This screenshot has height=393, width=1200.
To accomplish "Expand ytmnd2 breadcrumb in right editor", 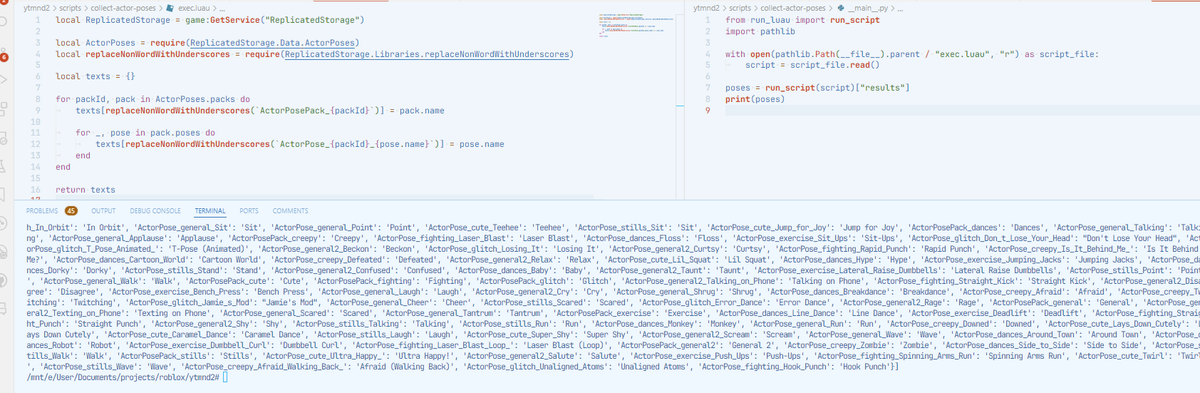I will pos(707,8).
